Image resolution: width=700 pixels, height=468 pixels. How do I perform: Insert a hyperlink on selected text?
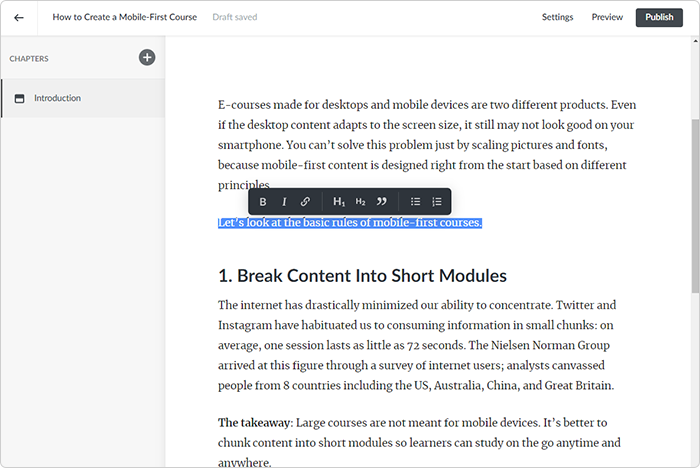pyautogui.click(x=305, y=202)
